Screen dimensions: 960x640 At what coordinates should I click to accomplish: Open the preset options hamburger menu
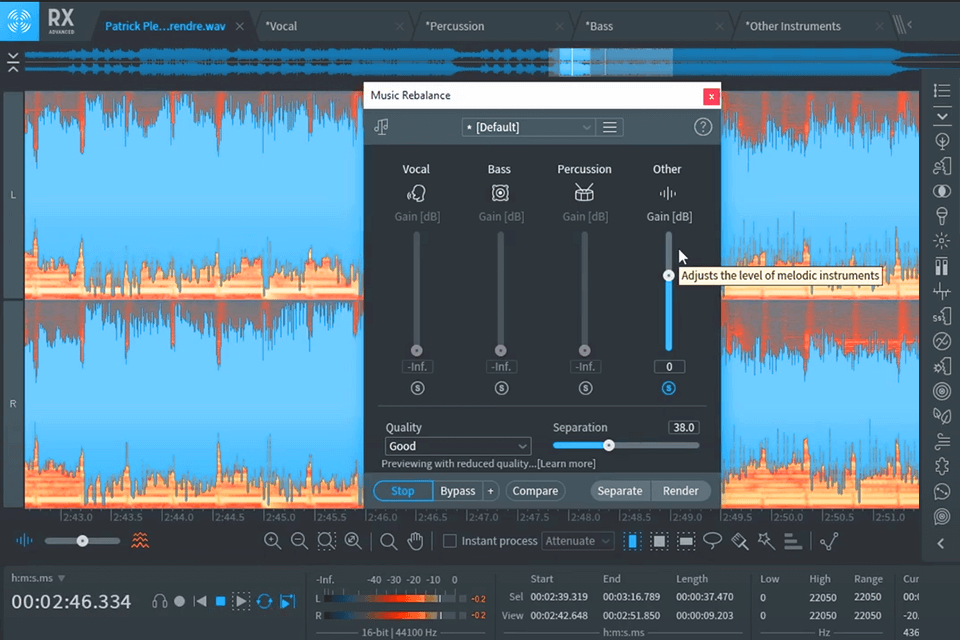coord(611,127)
